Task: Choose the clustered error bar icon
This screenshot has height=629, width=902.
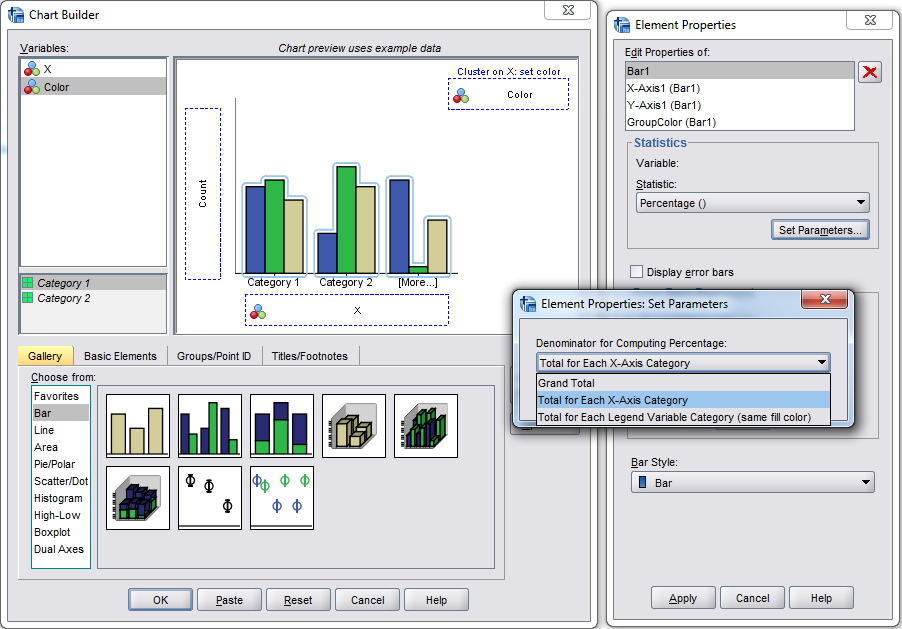Action: point(282,497)
